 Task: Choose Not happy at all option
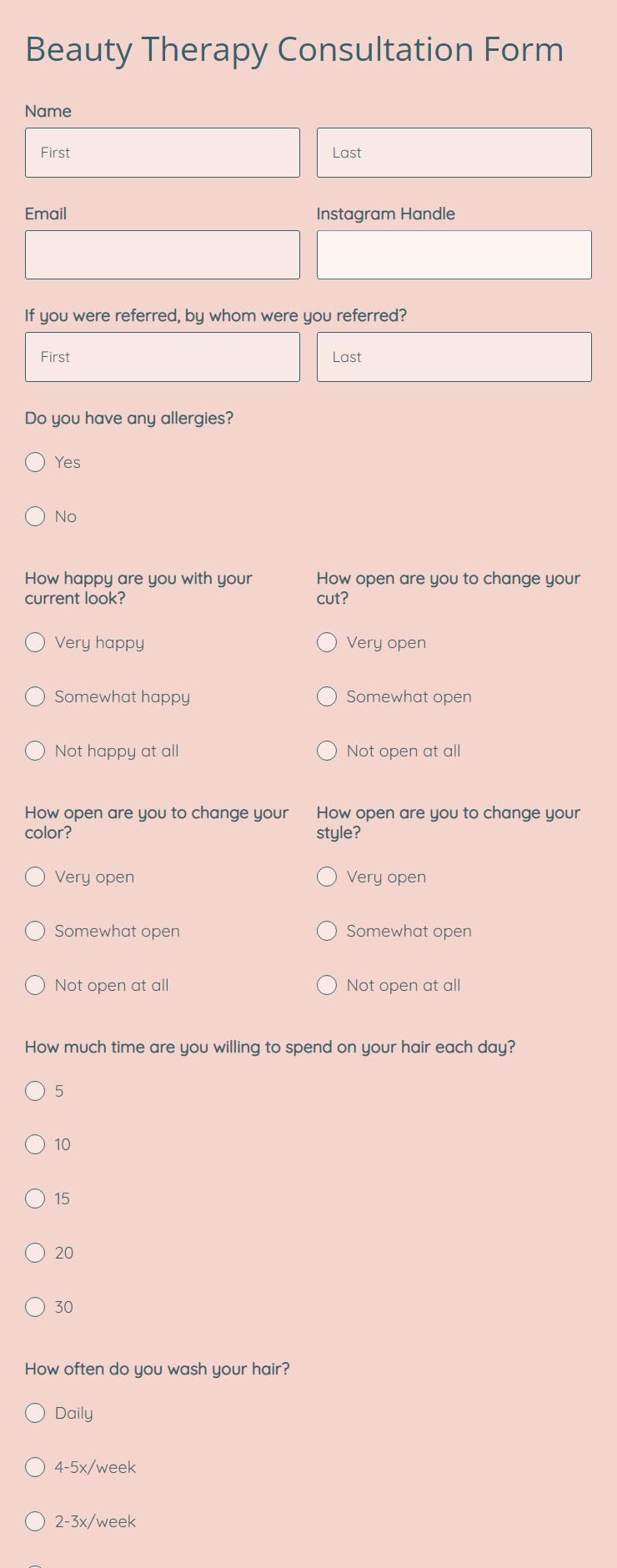(35, 751)
